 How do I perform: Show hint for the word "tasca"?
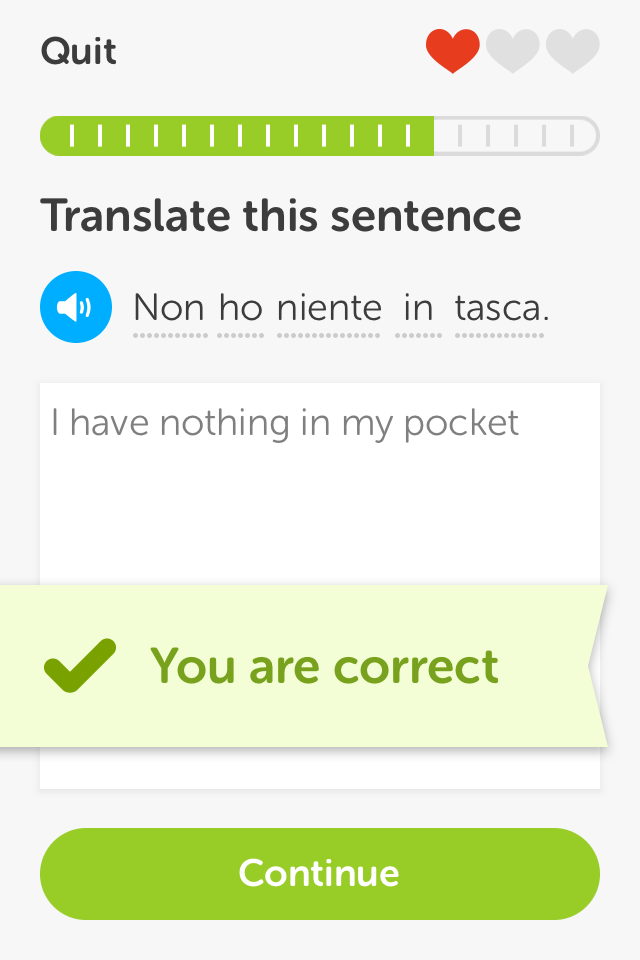[x=499, y=308]
